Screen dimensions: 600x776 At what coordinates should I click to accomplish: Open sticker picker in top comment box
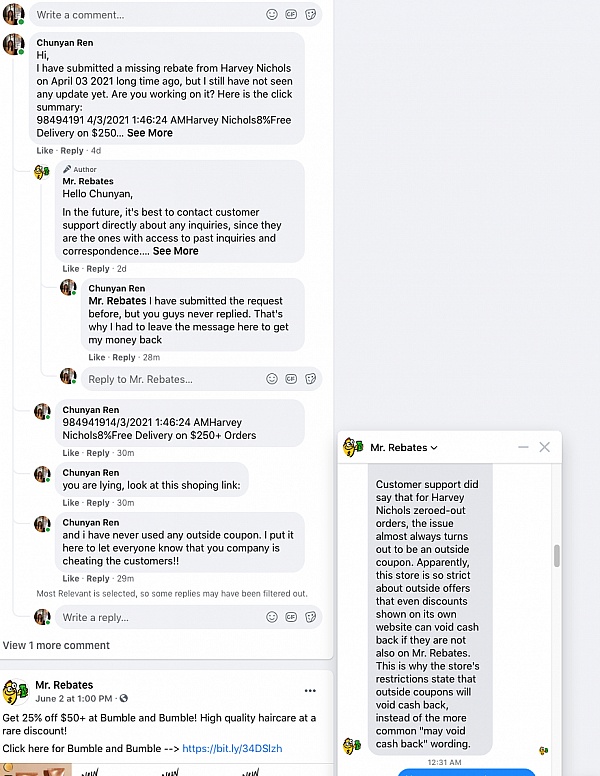(x=310, y=14)
